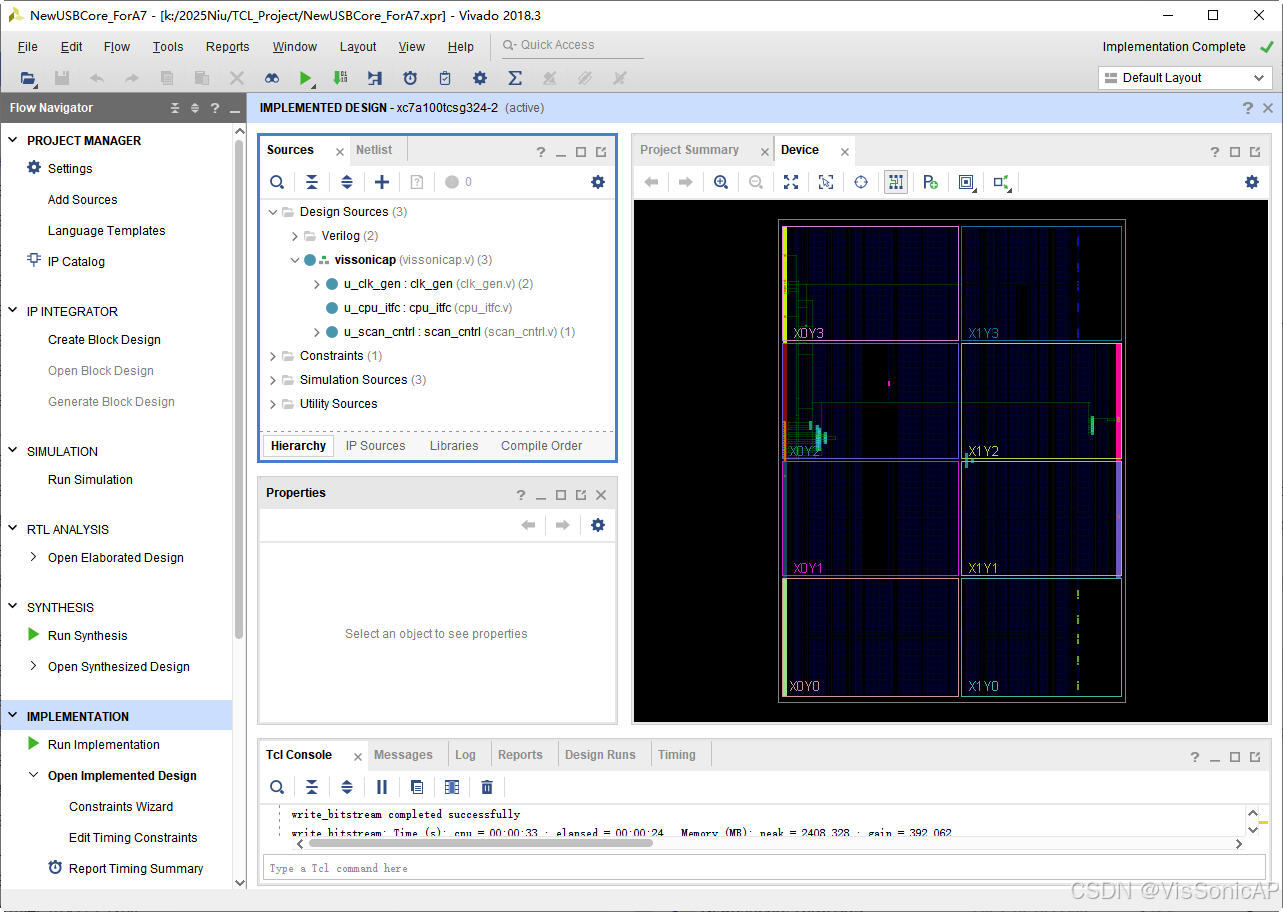This screenshot has width=1283, height=912.
Task: Copy Tcl Console output with copy icon
Action: point(417,787)
